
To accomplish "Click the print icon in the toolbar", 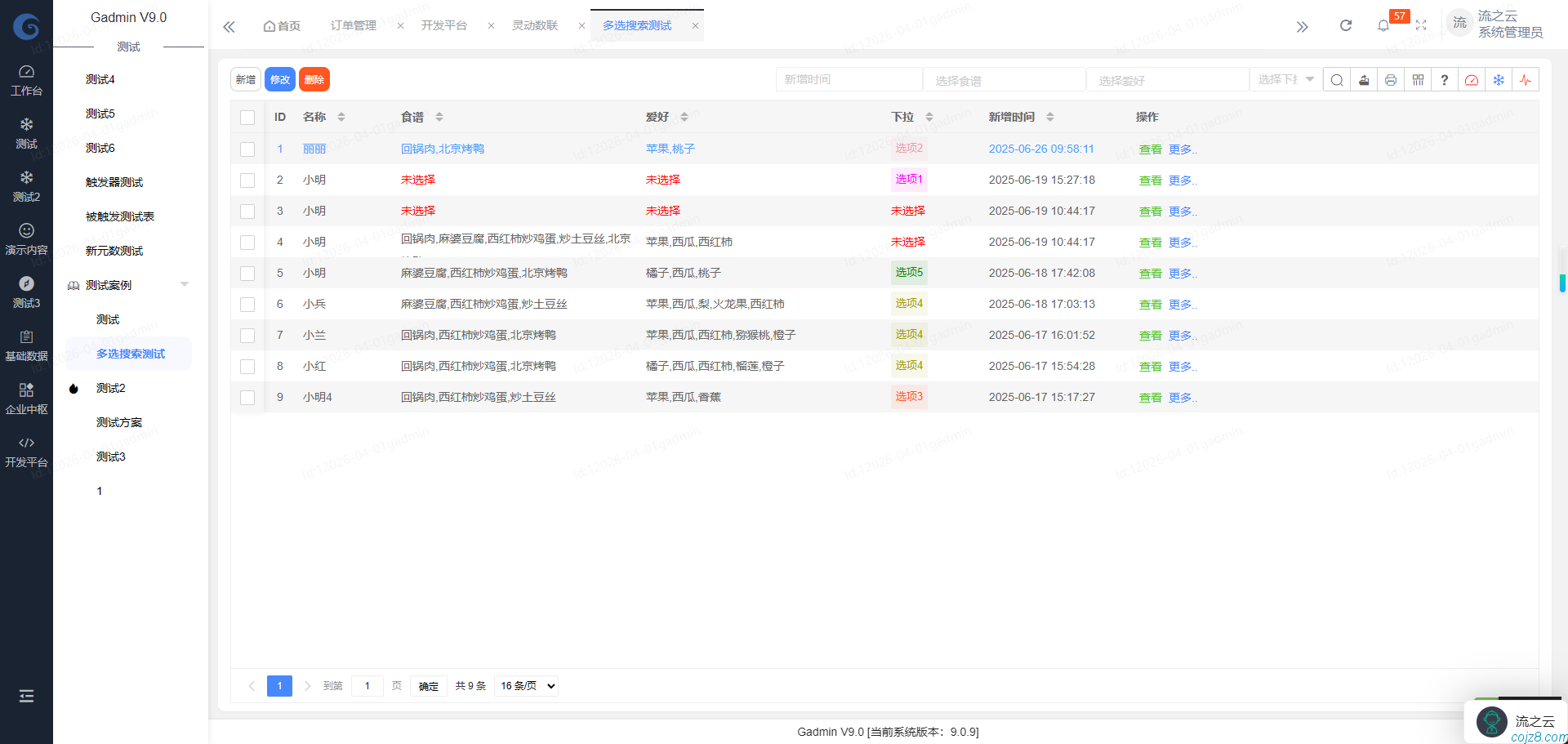I will point(1390,79).
